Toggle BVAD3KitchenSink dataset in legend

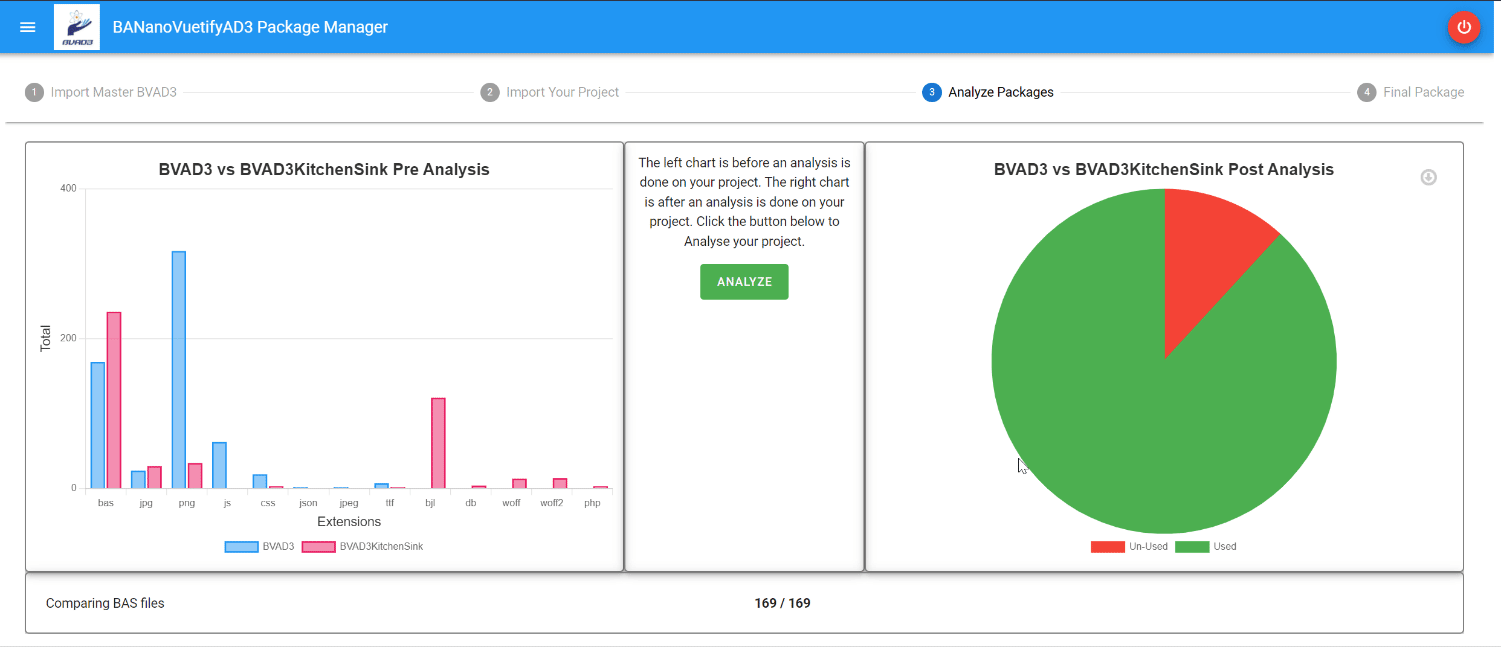click(363, 547)
